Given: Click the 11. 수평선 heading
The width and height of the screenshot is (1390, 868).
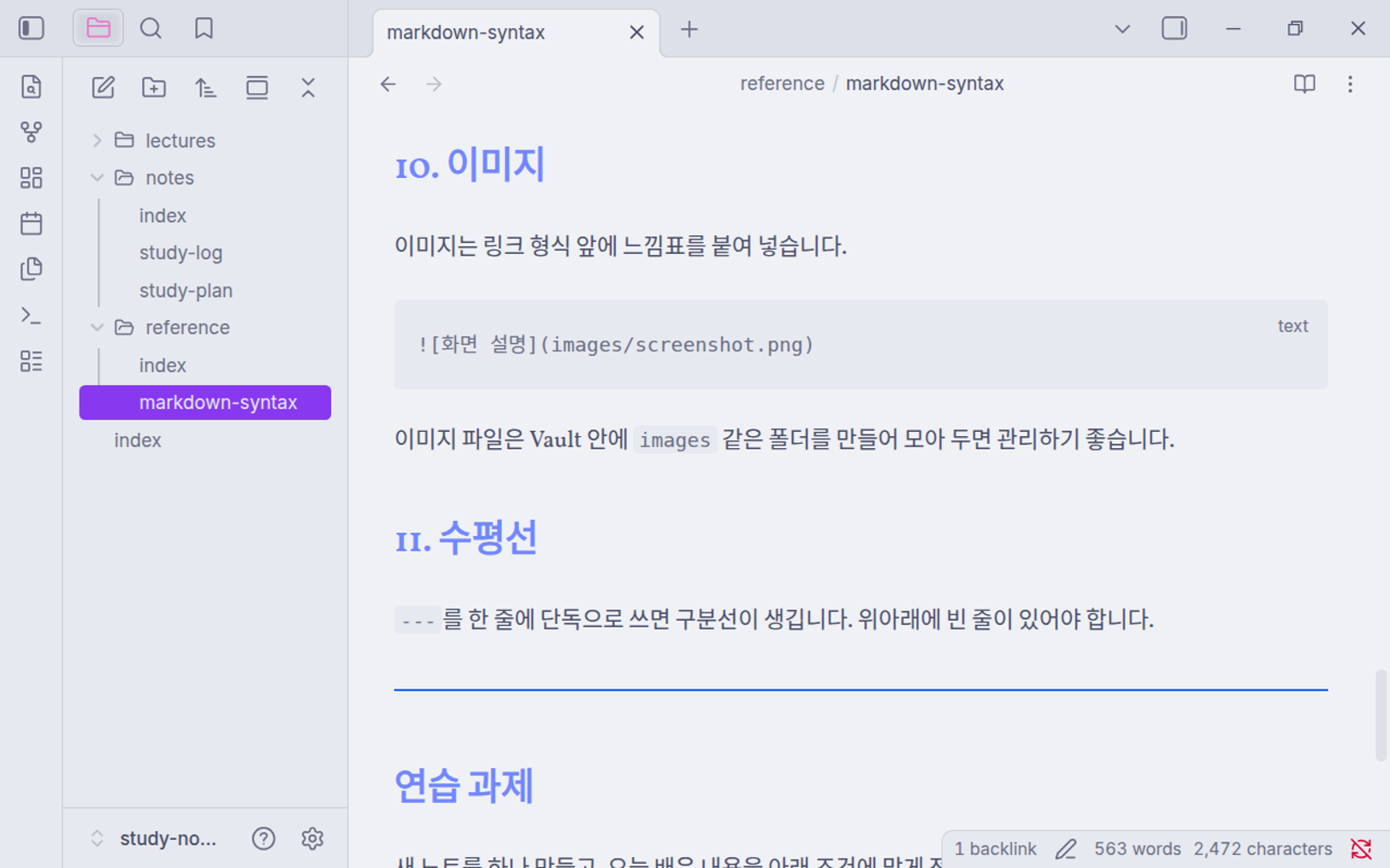Looking at the screenshot, I should click(466, 538).
